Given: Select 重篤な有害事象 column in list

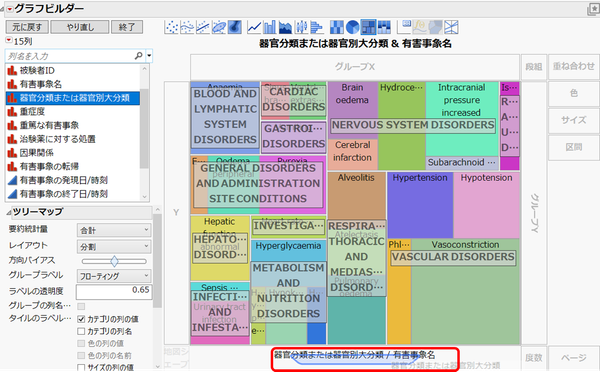Looking at the screenshot, I should 73,125.
